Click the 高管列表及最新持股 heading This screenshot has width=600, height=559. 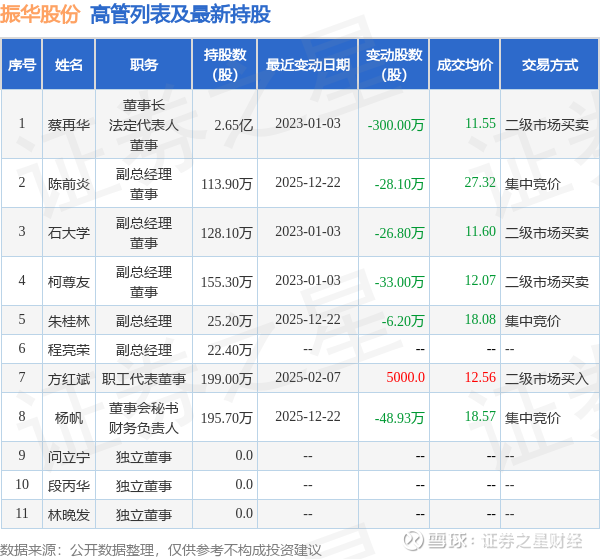pos(180,15)
